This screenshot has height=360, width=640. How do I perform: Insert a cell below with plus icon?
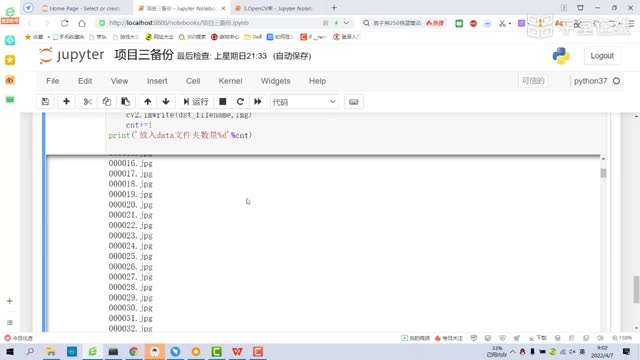point(66,102)
